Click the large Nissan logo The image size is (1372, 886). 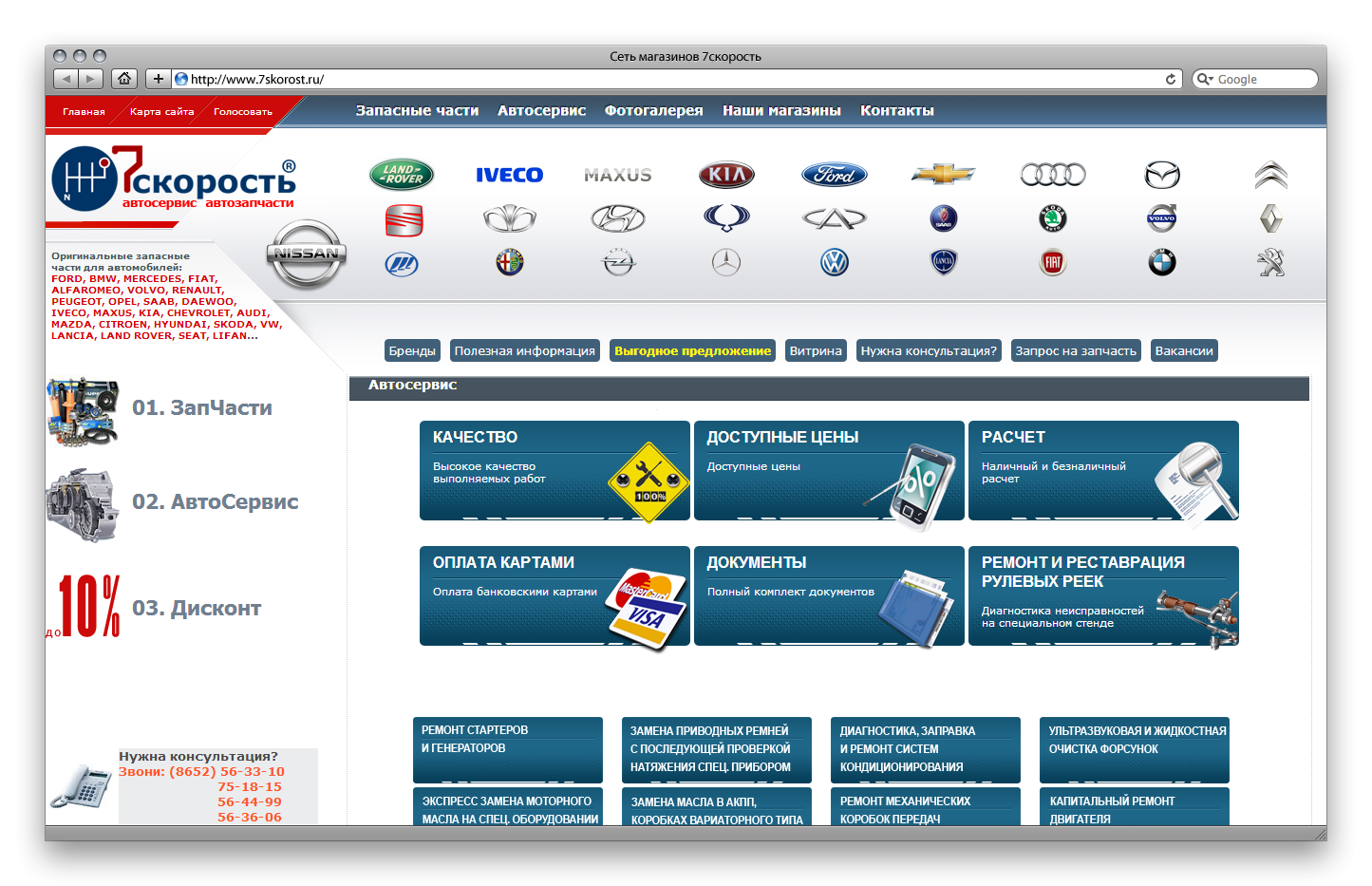[307, 254]
